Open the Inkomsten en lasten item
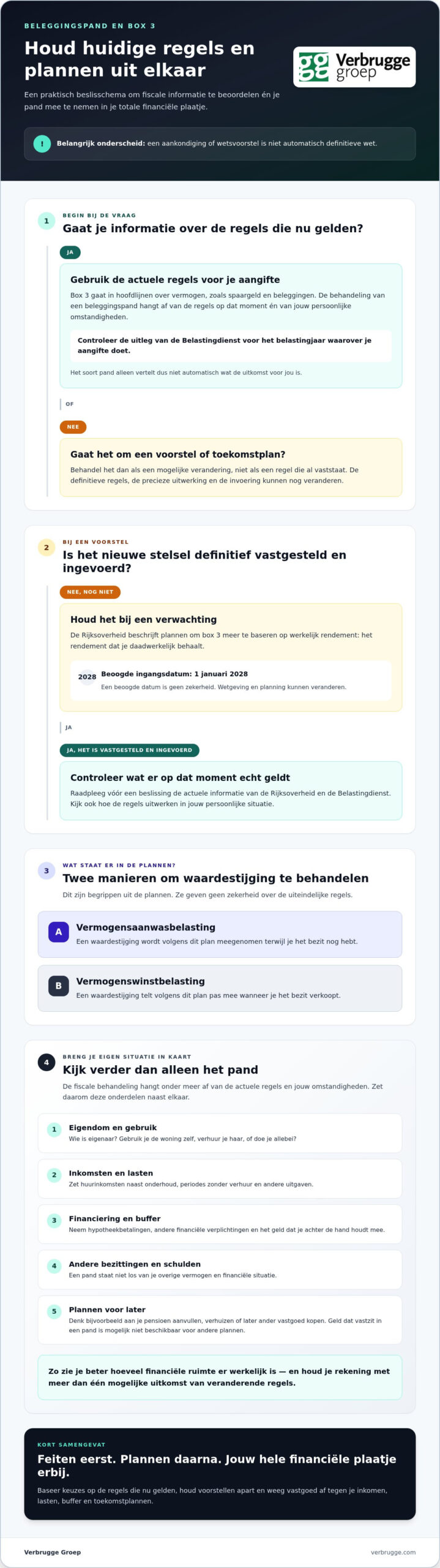440x1568 pixels. point(220,1178)
